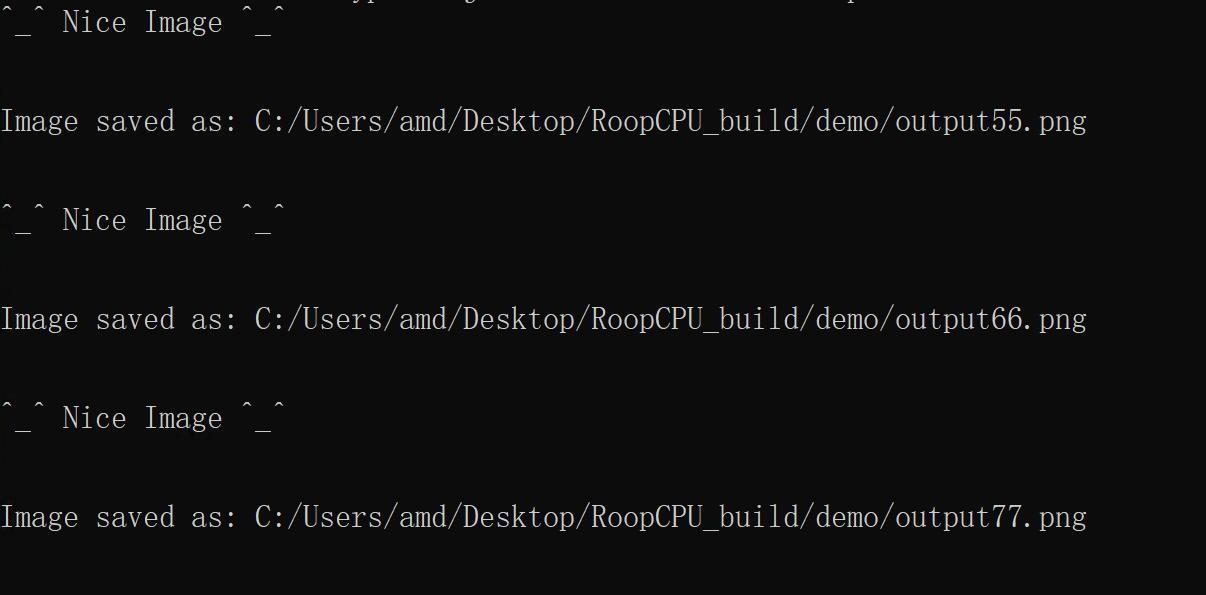Click "Desktop" in the output55 path

point(518,122)
